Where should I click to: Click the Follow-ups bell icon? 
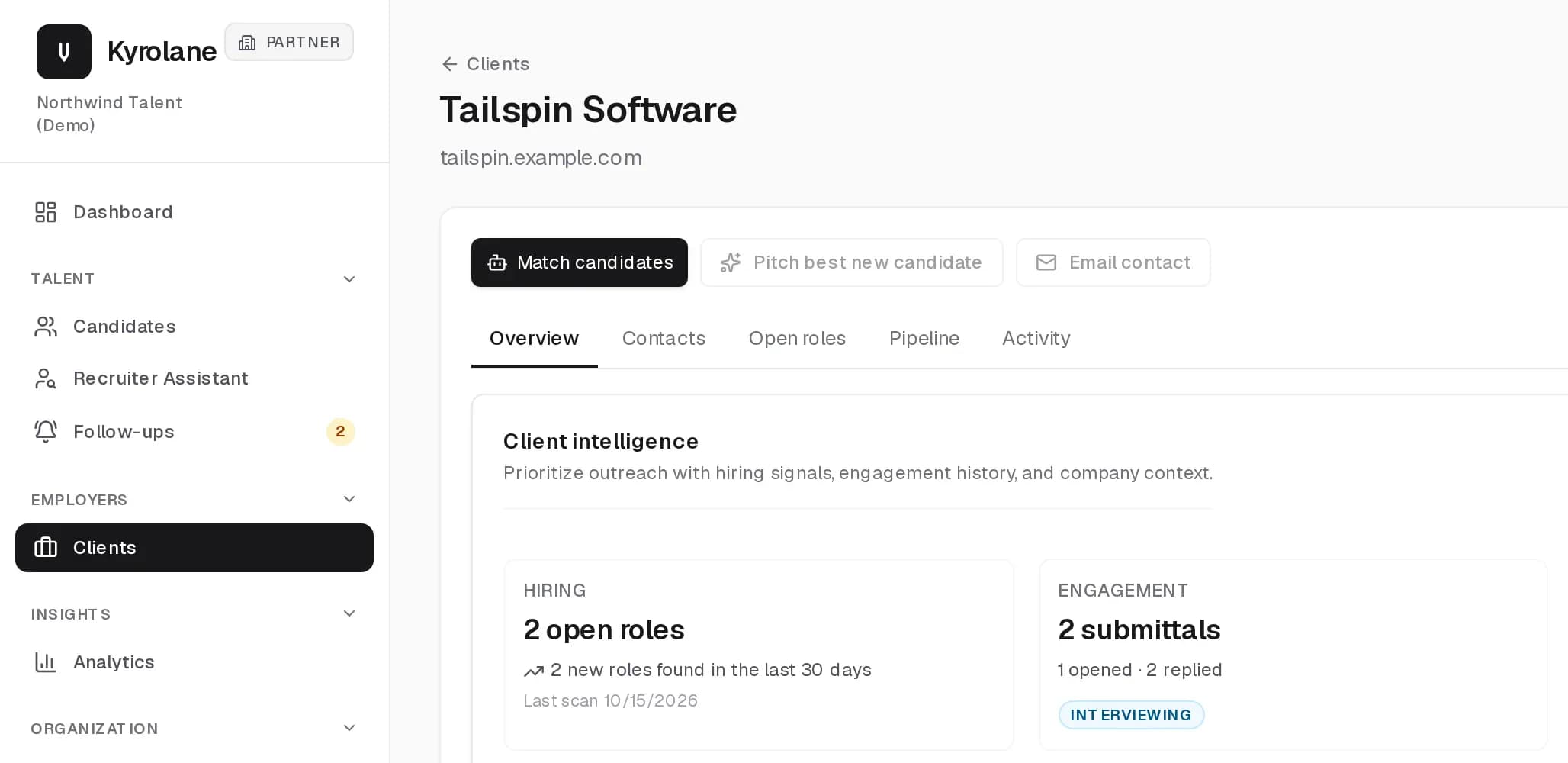[x=46, y=432]
